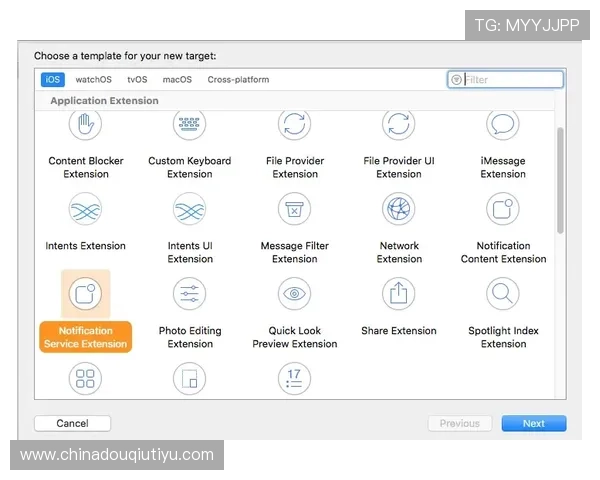This screenshot has height=480, width=600.
Task: Open the filter options dropdown icon
Action: [x=457, y=80]
